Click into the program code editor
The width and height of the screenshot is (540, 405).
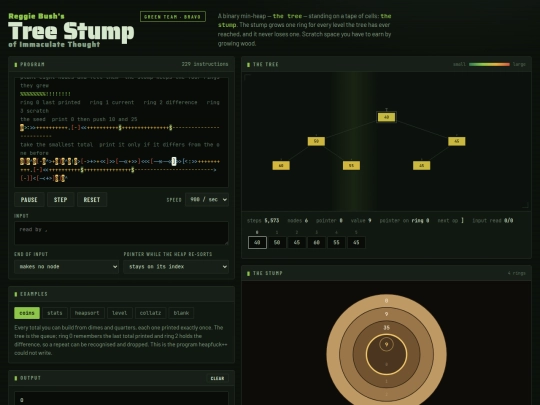click(x=121, y=132)
